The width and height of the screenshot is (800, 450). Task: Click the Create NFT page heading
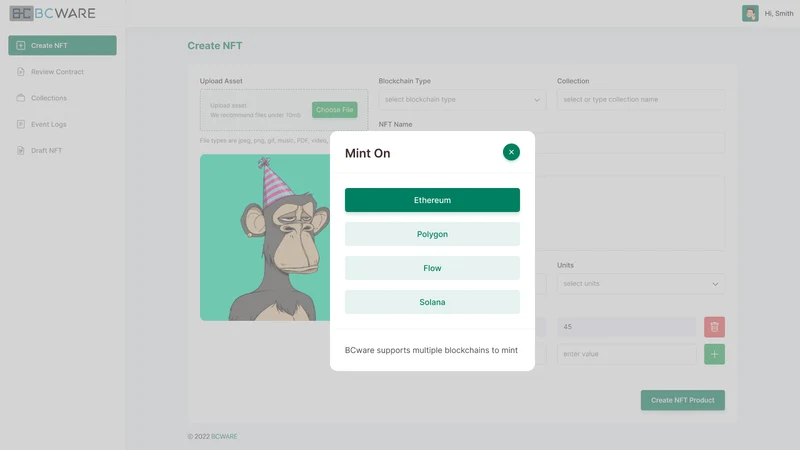pos(215,46)
